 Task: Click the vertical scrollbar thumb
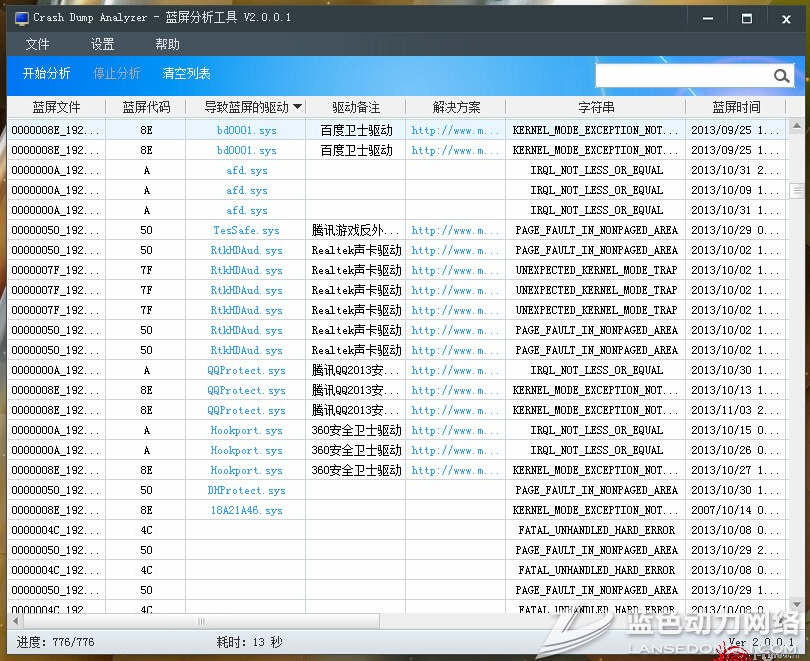click(x=797, y=190)
